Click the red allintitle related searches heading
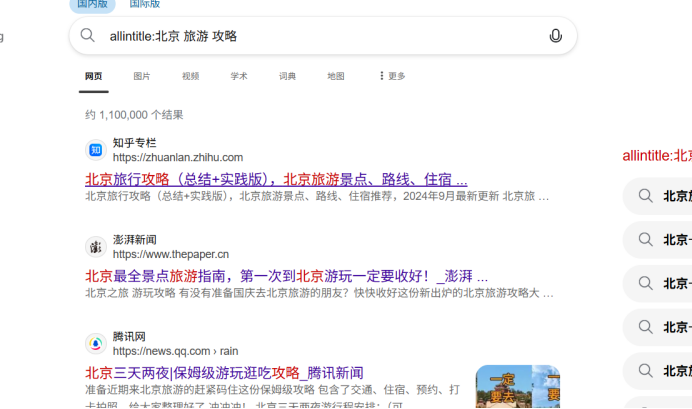This screenshot has width=692, height=409. 657,156
